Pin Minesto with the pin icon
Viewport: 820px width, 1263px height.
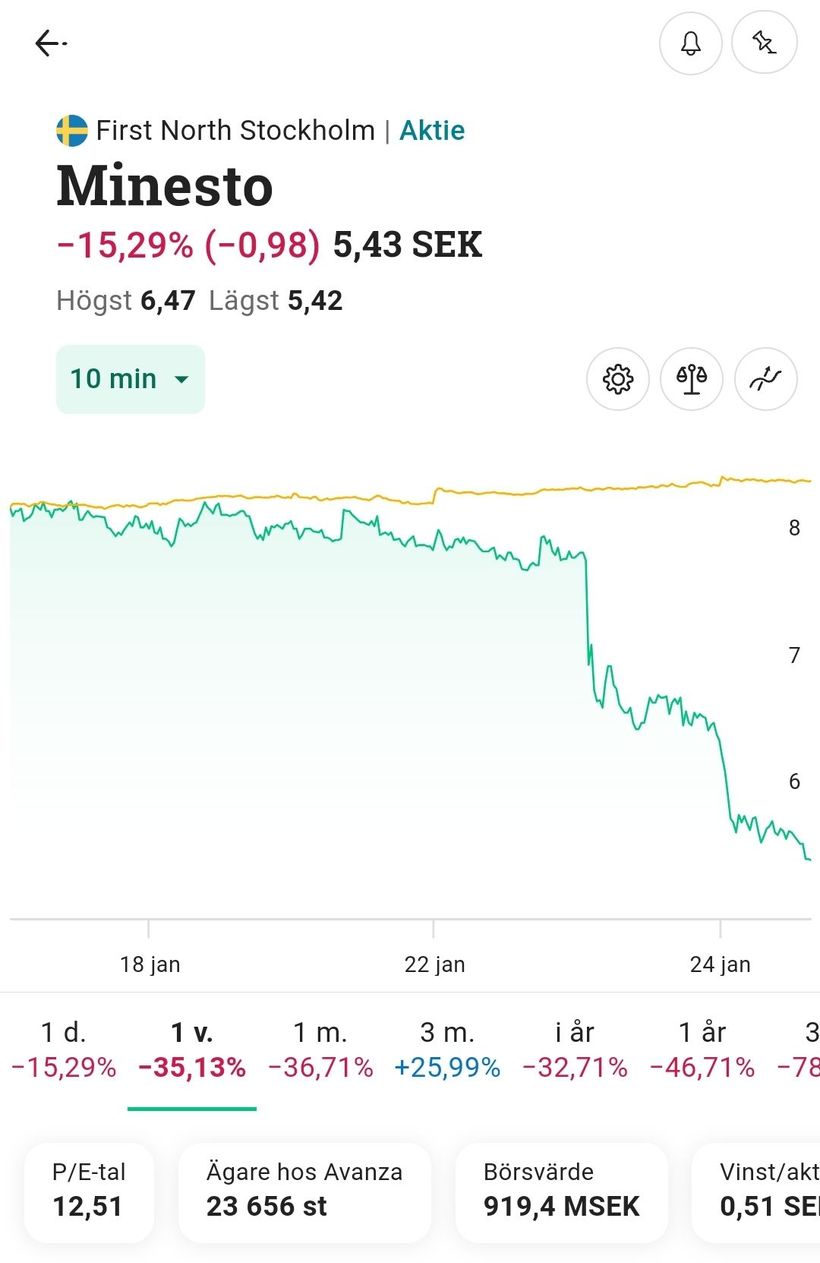pyautogui.click(x=764, y=43)
